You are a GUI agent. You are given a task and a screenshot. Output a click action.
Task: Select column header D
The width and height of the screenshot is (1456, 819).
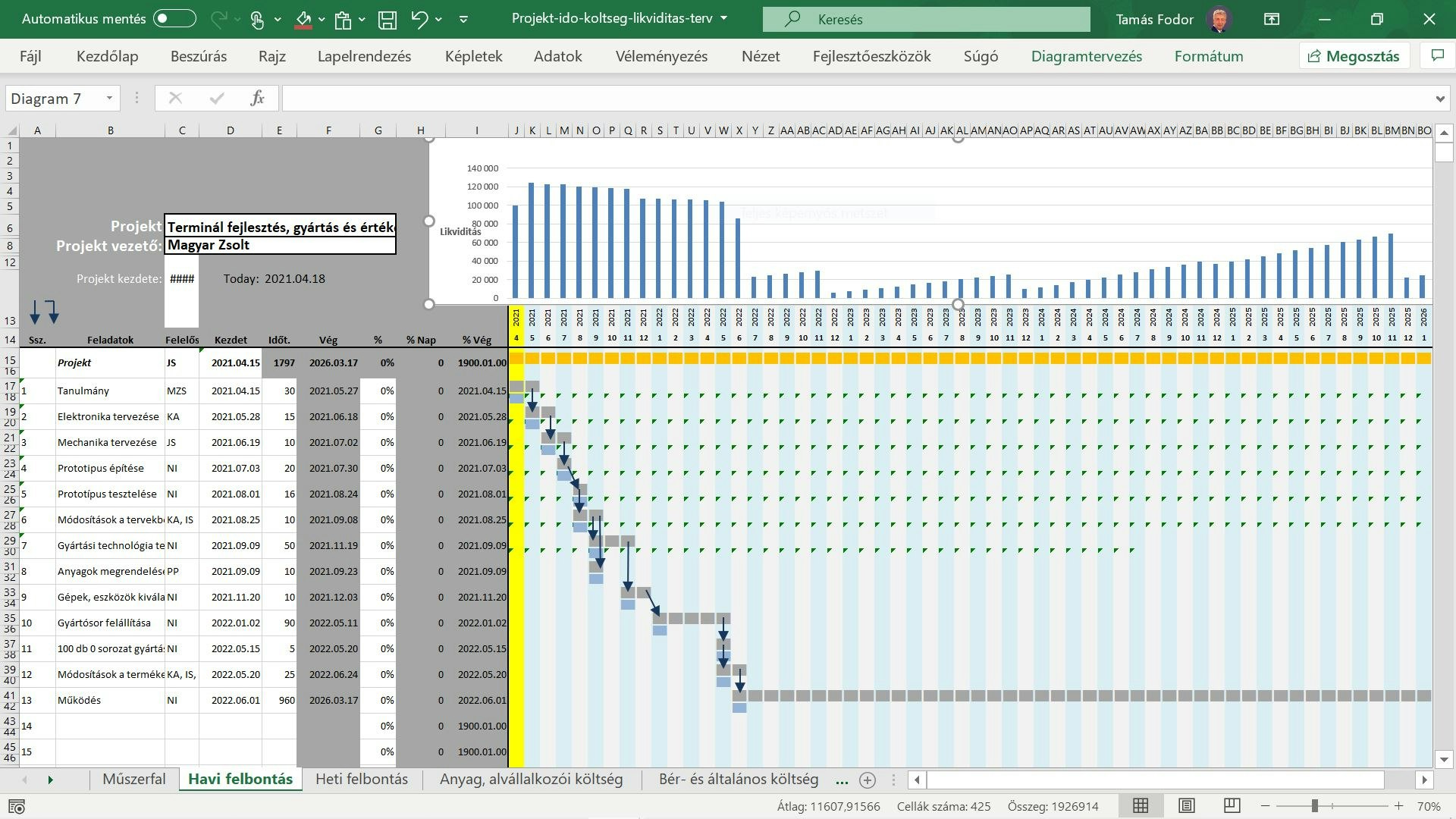pos(231,130)
